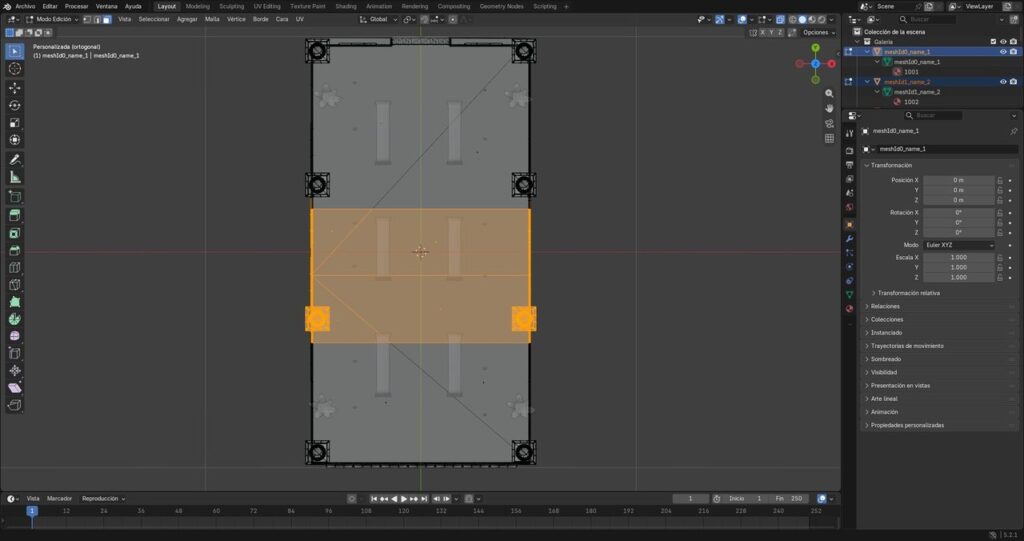The width and height of the screenshot is (1024, 541).
Task: Click the viewport pan hand icon
Action: (x=829, y=108)
